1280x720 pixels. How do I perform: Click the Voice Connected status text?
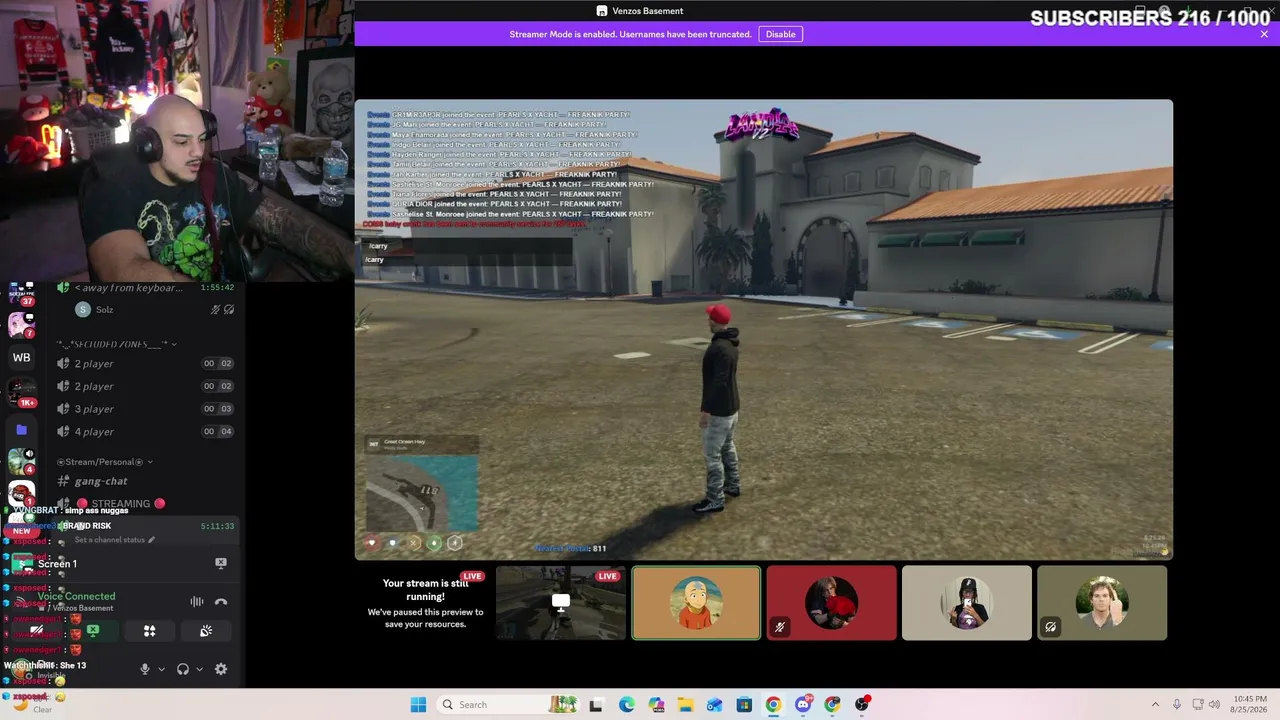tap(76, 596)
